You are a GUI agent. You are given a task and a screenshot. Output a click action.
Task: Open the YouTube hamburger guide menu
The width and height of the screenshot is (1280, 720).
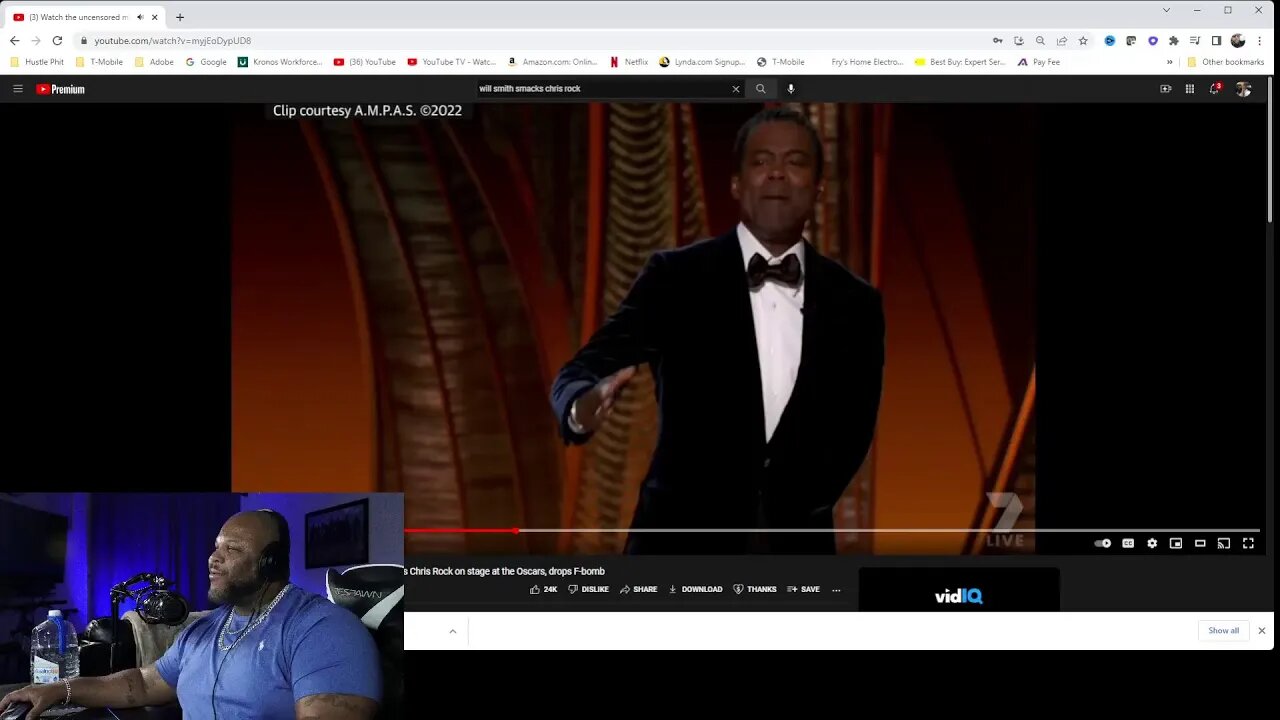tap(17, 89)
